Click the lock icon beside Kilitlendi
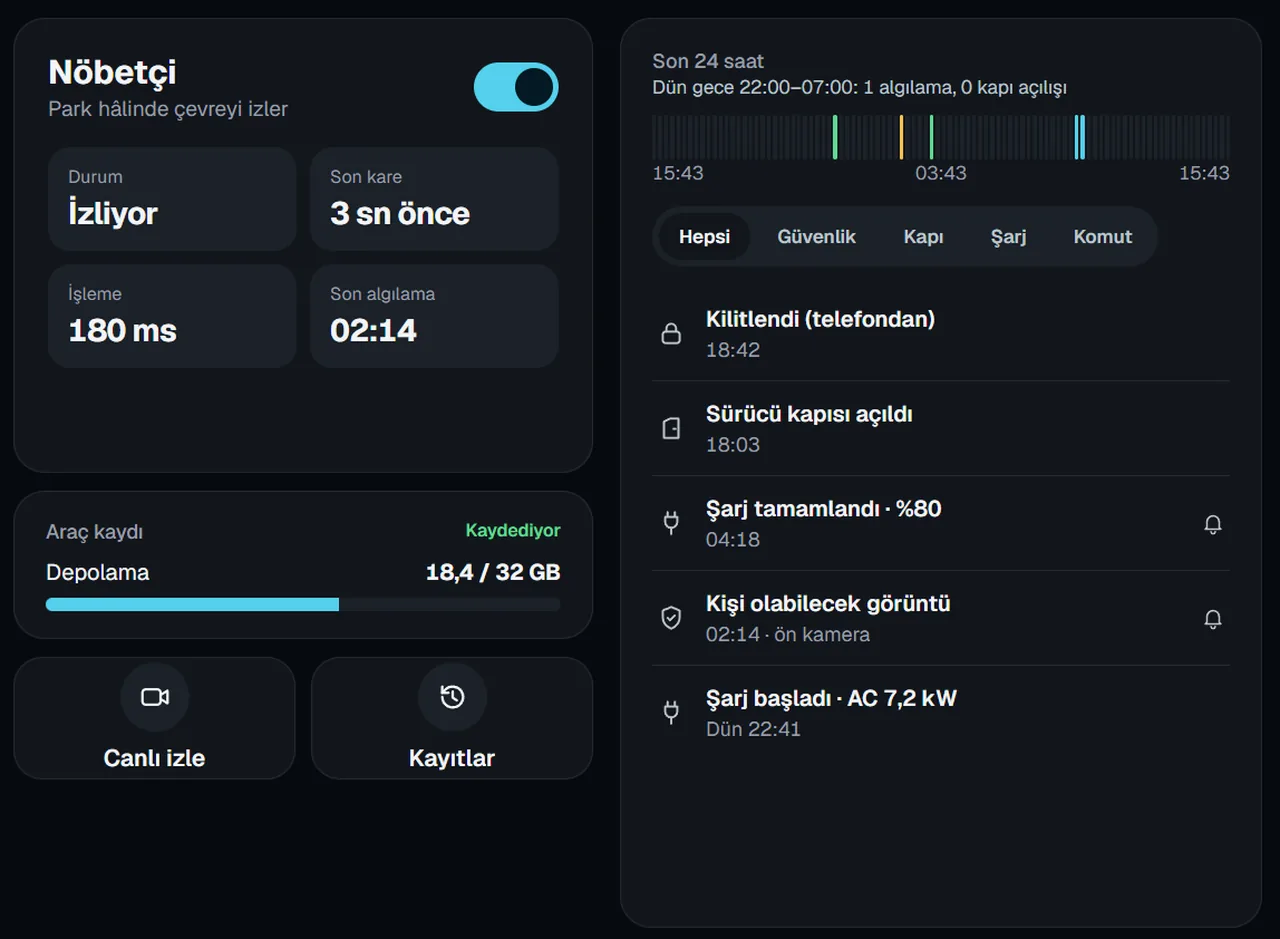The height and width of the screenshot is (939, 1280). tap(671, 334)
